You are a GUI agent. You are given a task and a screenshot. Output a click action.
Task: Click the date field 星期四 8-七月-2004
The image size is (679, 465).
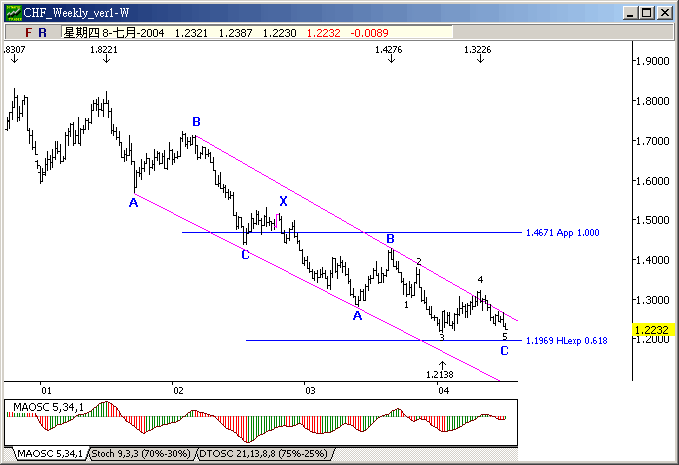(x=113, y=33)
